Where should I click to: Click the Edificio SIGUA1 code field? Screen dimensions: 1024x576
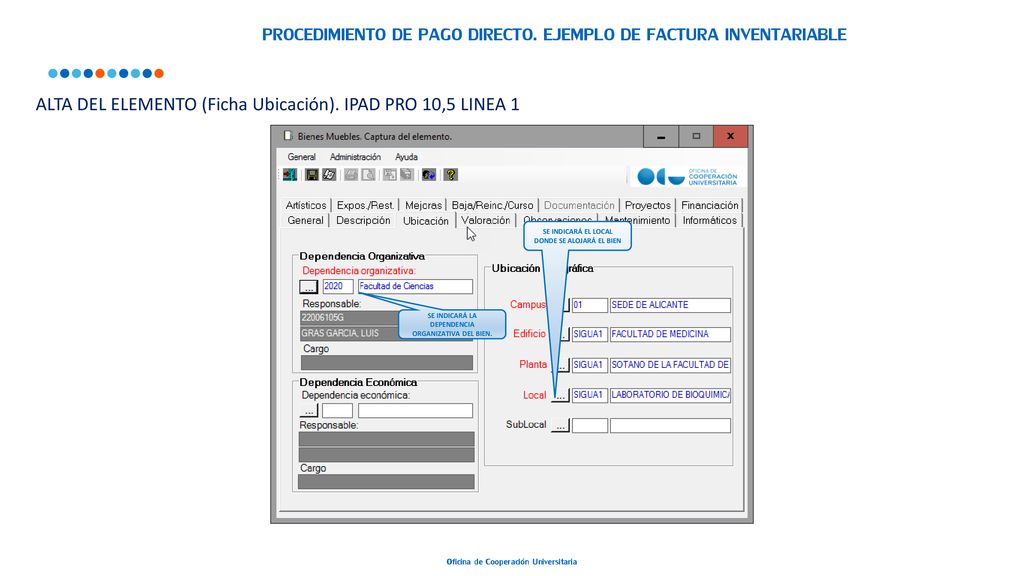click(x=590, y=334)
